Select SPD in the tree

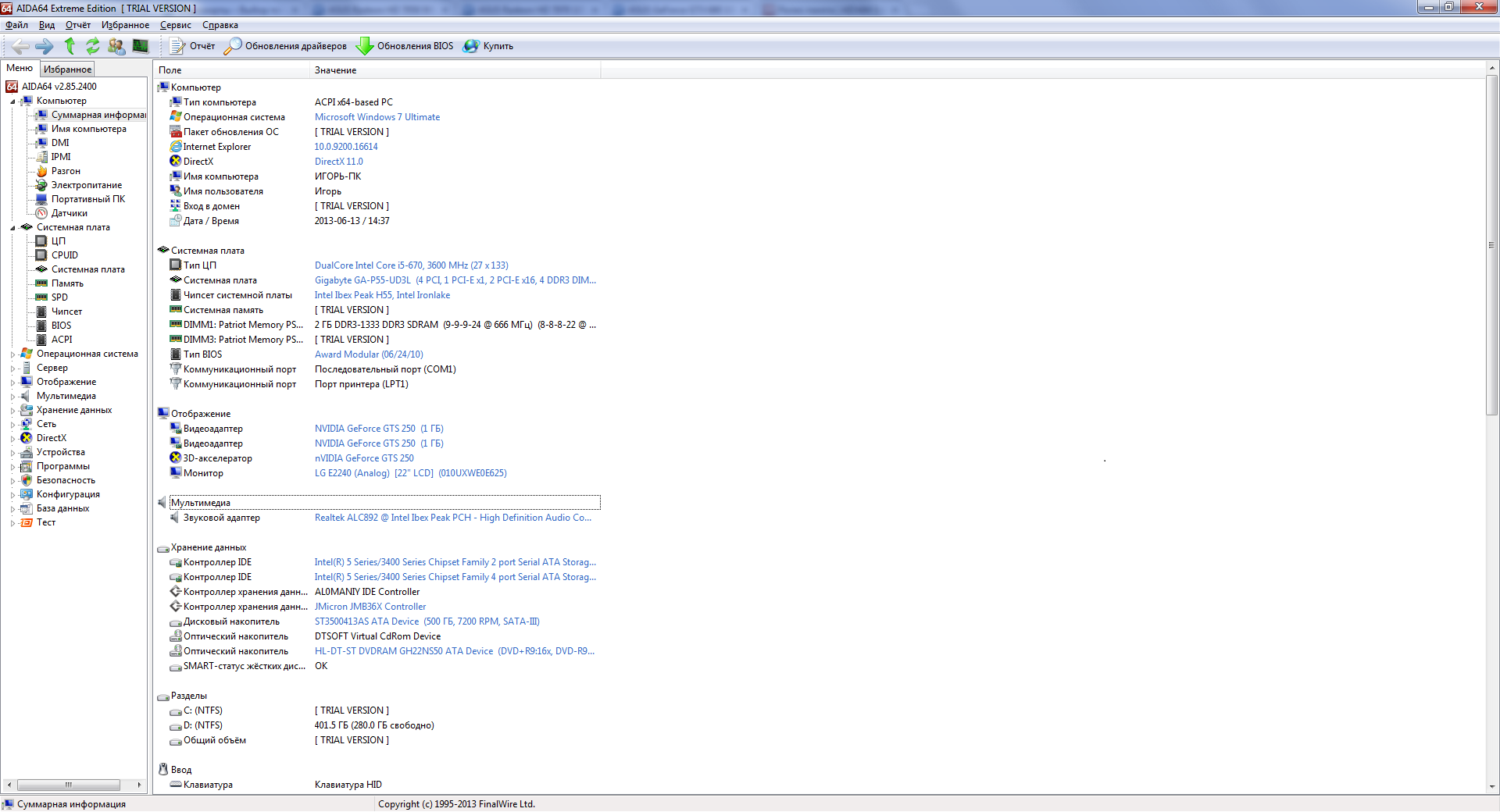point(59,297)
